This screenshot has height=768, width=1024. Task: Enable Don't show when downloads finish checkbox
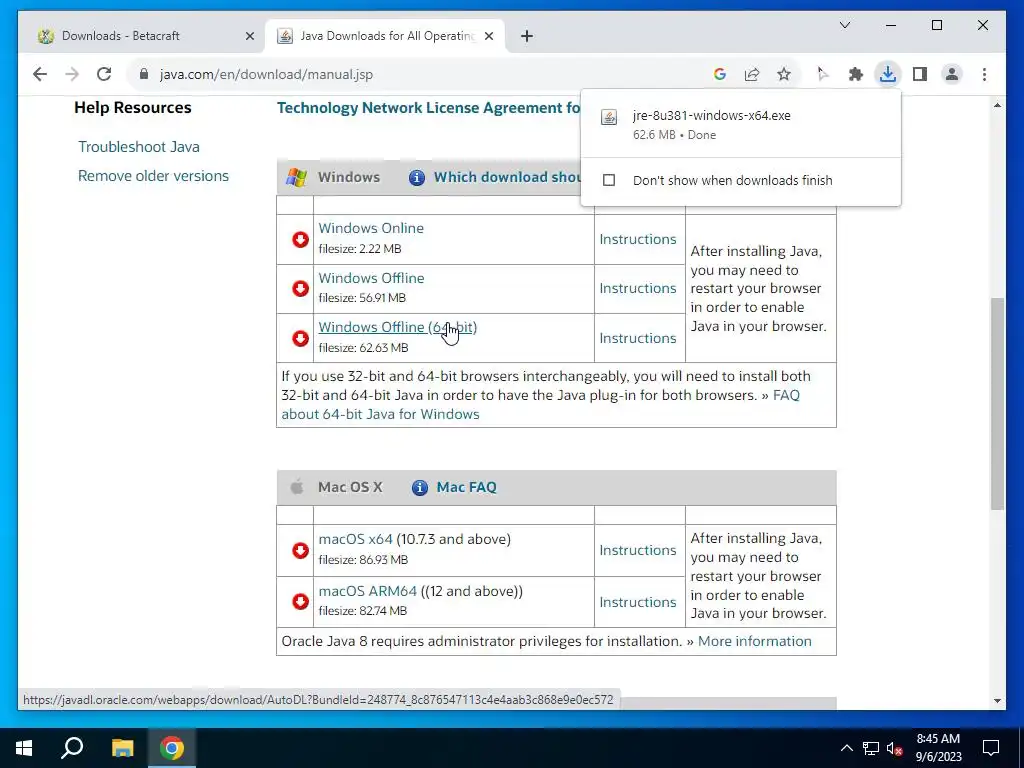tap(609, 180)
